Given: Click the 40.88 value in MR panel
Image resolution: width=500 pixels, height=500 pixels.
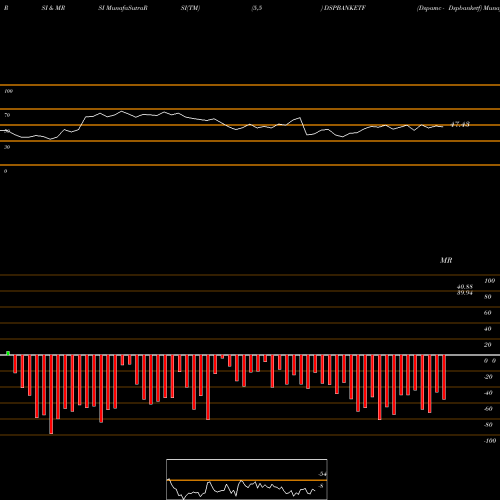Looking at the screenshot, I should click(x=465, y=287).
